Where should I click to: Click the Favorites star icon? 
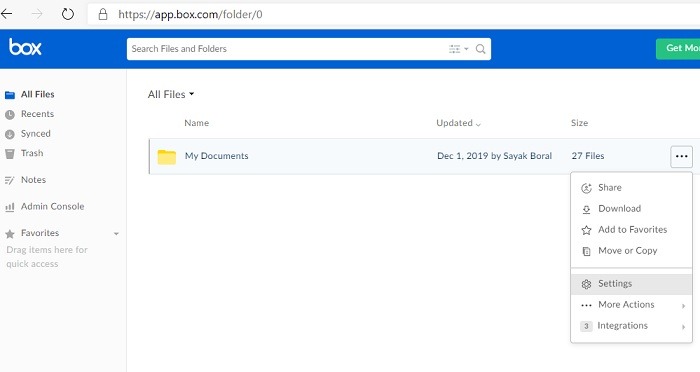(10, 234)
